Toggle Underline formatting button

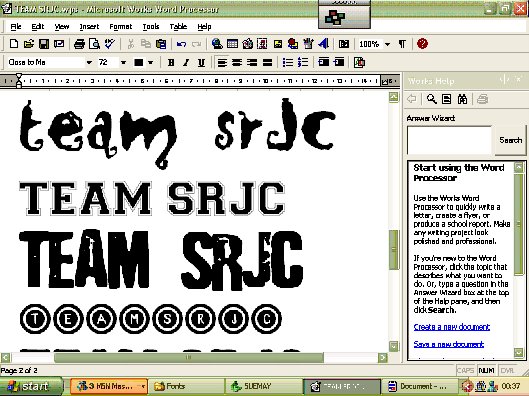pos(201,62)
